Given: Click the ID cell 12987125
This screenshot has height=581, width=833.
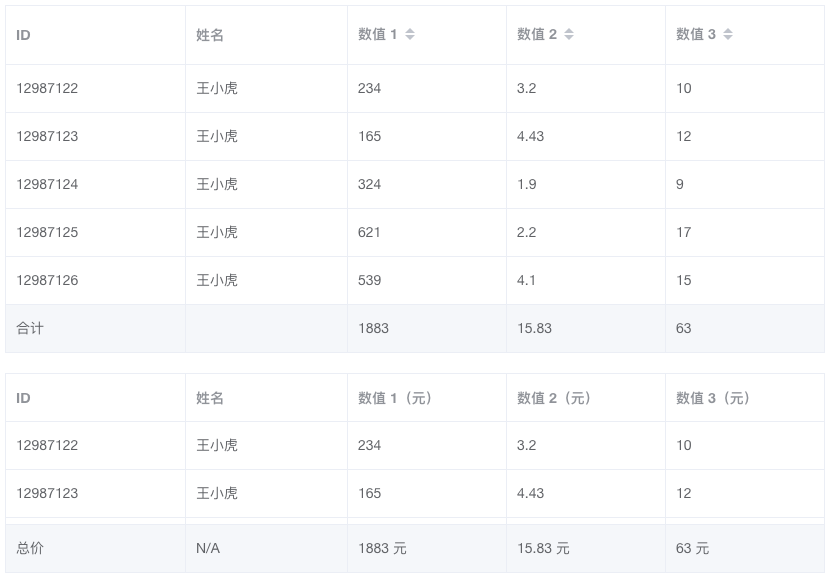Looking at the screenshot, I should (47, 232).
